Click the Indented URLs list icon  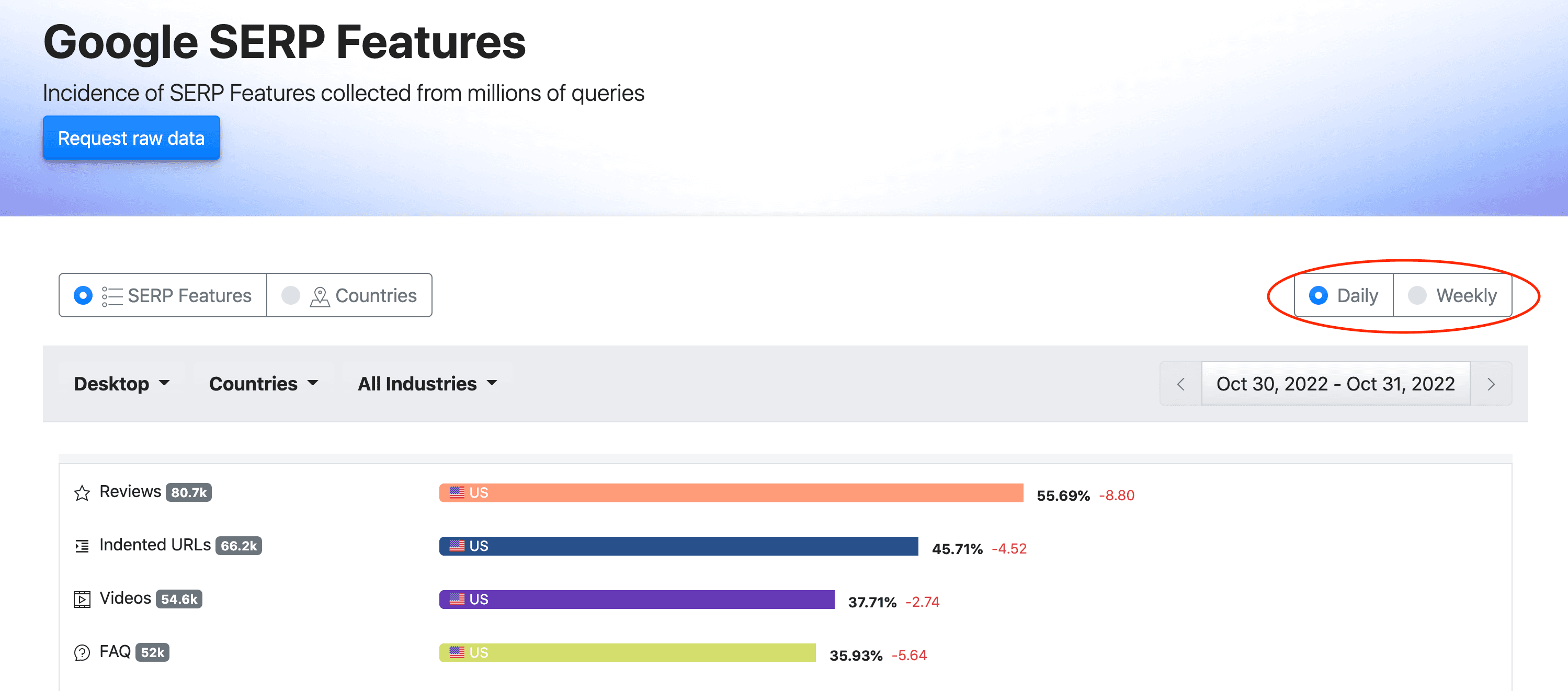82,546
